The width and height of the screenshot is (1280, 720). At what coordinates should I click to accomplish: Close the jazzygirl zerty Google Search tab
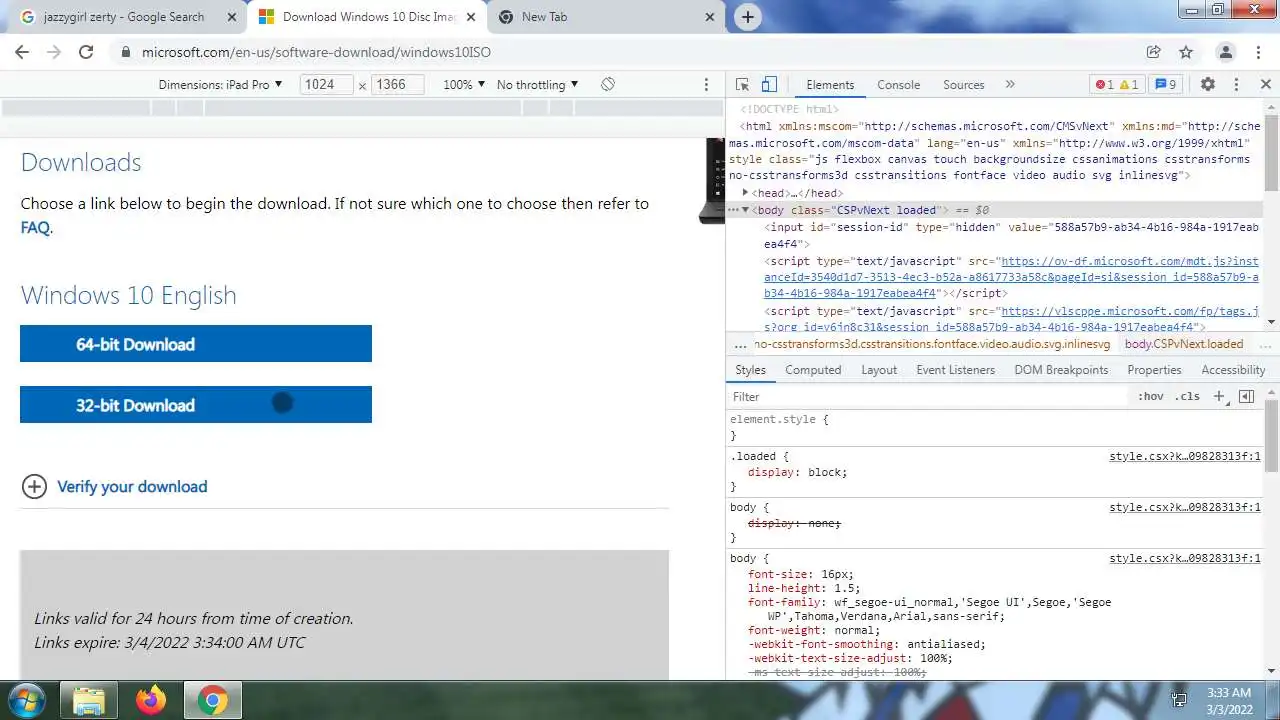[232, 17]
